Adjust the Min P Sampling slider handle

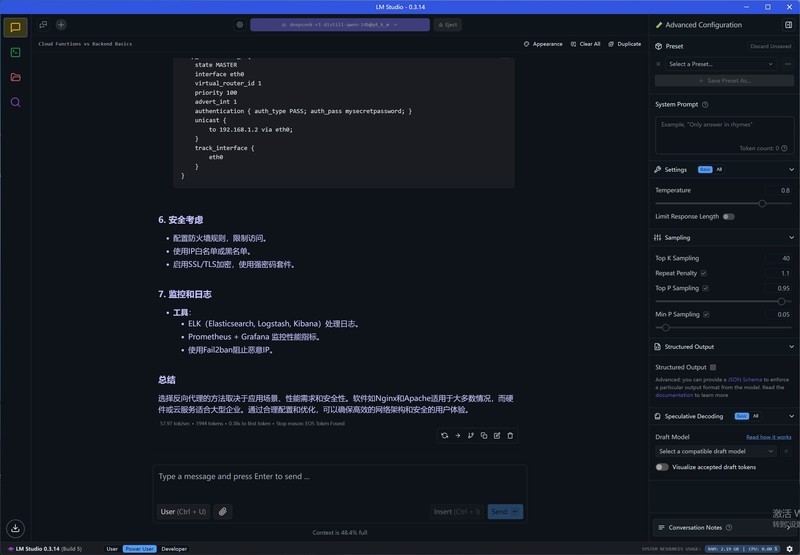(665, 328)
